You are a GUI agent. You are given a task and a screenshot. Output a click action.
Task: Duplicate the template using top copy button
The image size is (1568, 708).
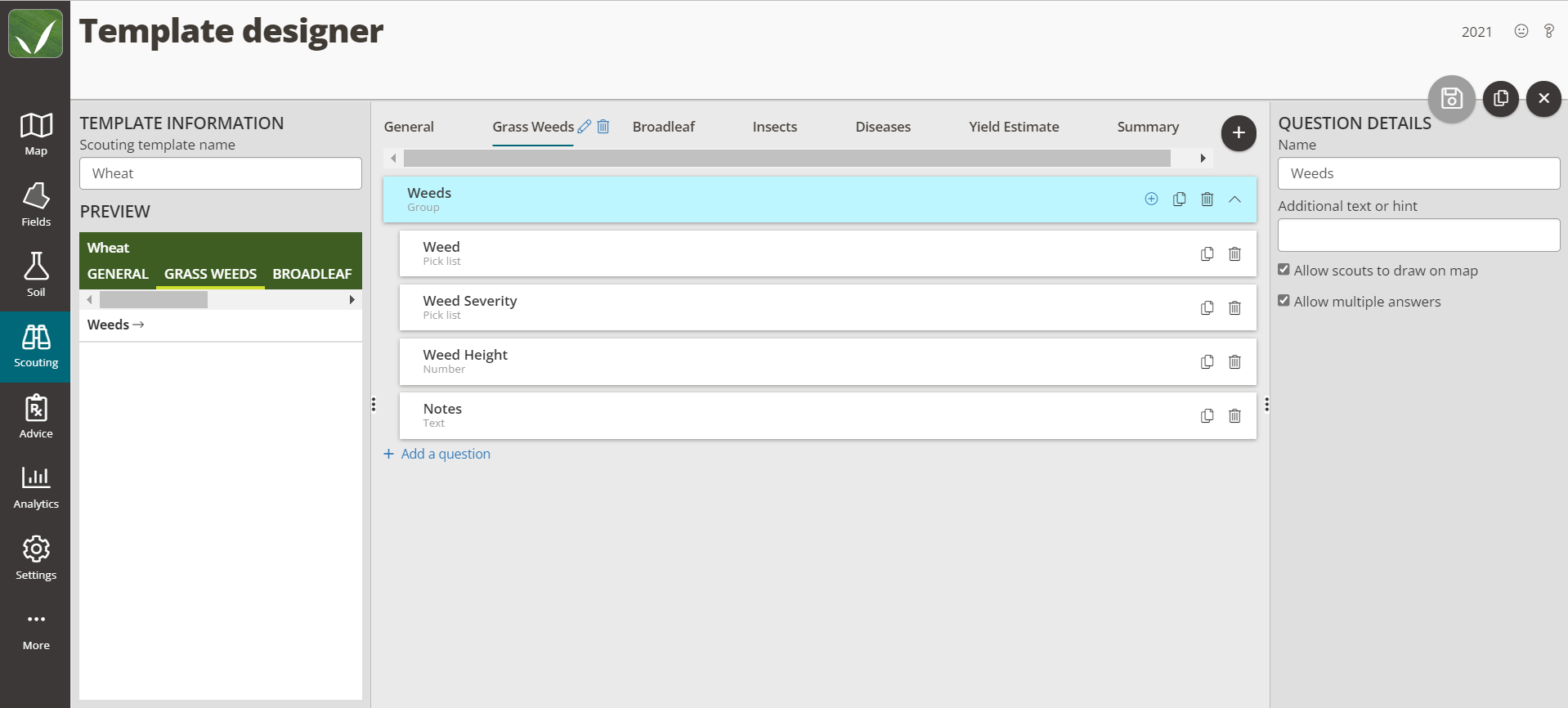coord(1500,99)
